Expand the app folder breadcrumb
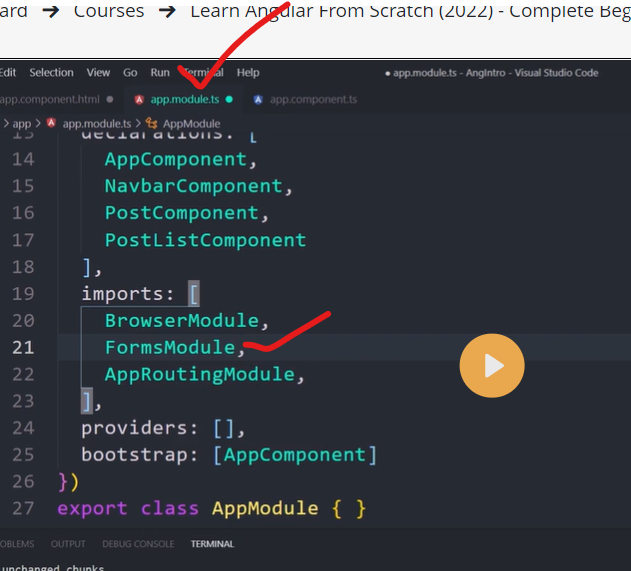The height and width of the screenshot is (571, 631). pos(21,123)
